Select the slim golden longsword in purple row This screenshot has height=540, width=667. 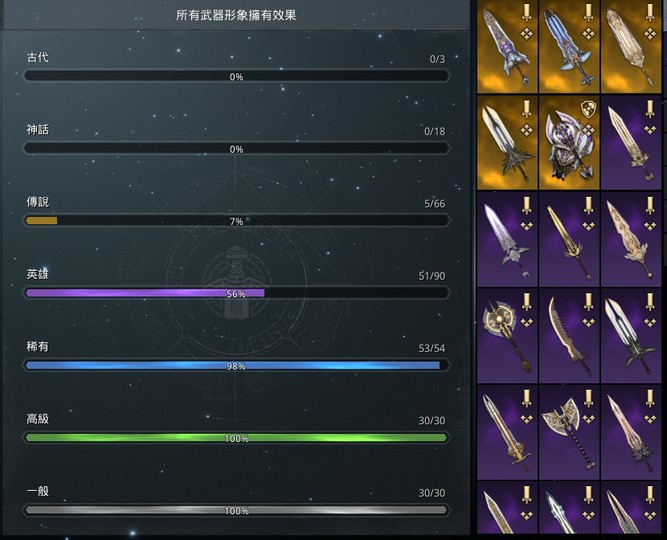(569, 239)
